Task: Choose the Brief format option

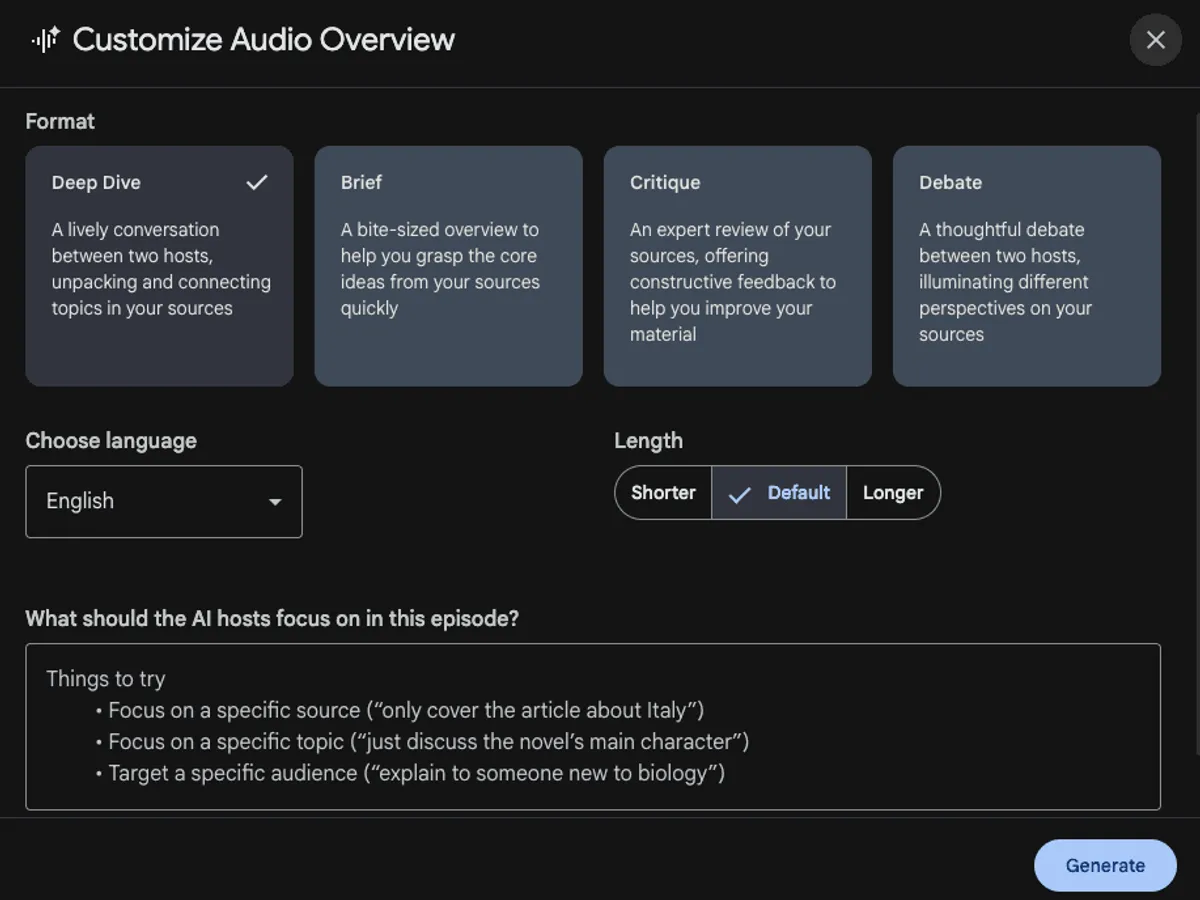Action: (x=448, y=266)
